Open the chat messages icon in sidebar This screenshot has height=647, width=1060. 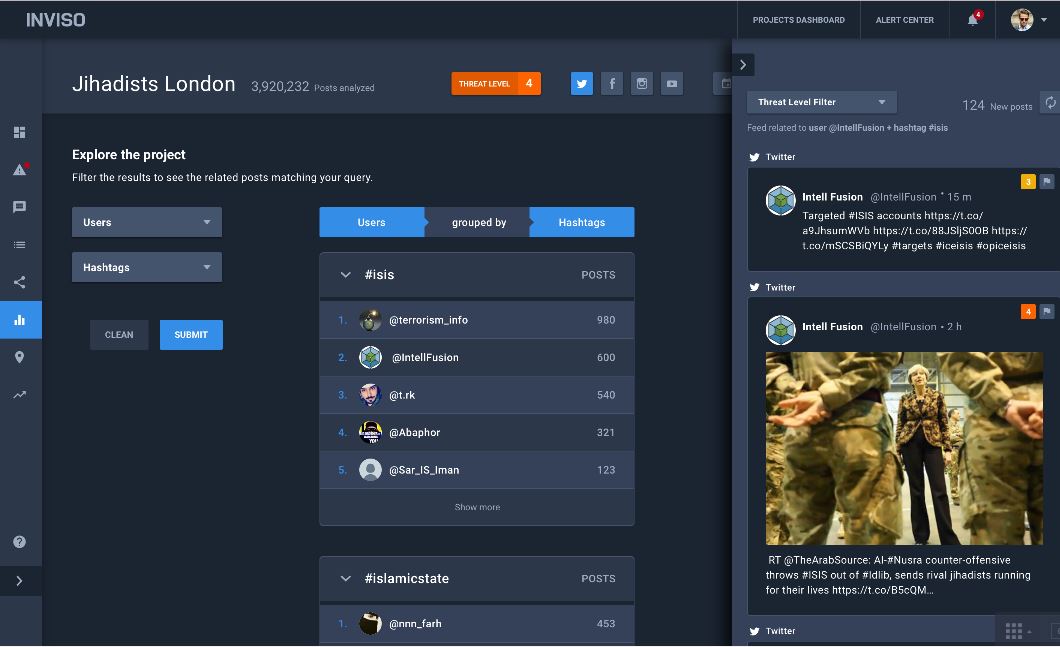pyautogui.click(x=19, y=207)
